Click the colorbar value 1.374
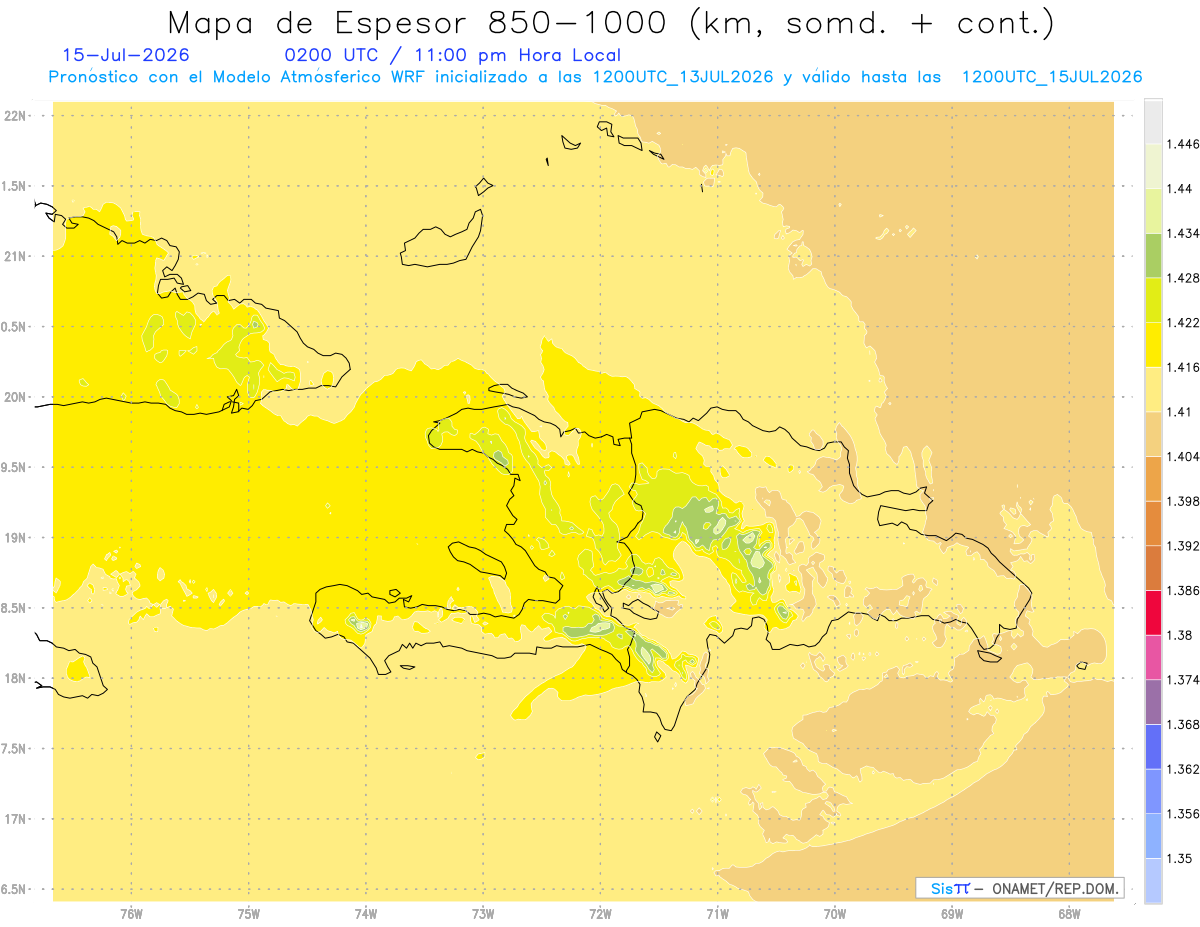1200x927 pixels. coord(1182,680)
